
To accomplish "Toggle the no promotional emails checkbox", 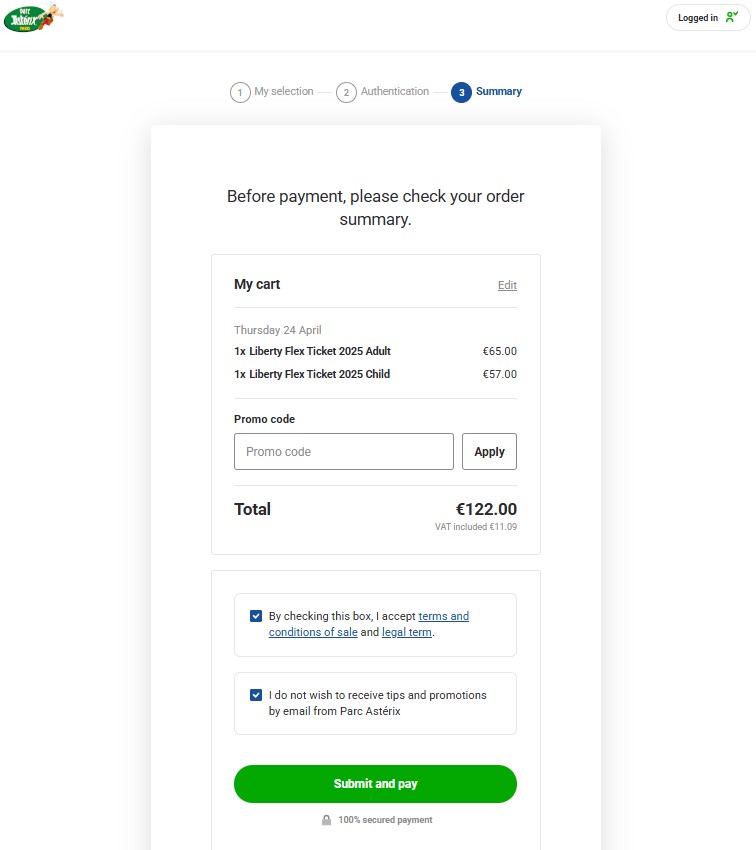I will click(257, 695).
